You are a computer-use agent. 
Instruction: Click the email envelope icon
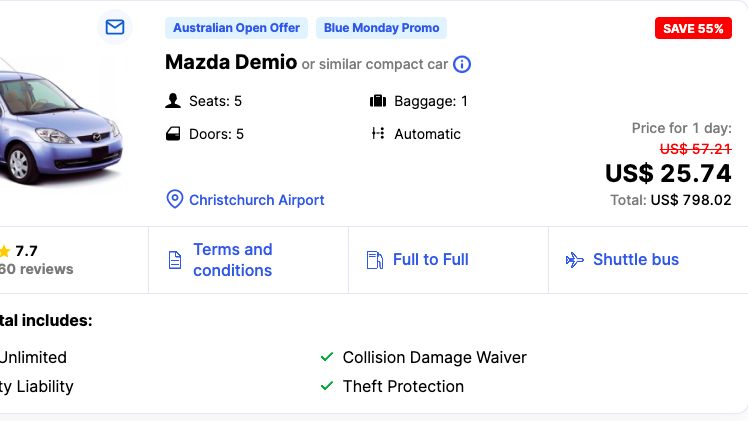[115, 27]
